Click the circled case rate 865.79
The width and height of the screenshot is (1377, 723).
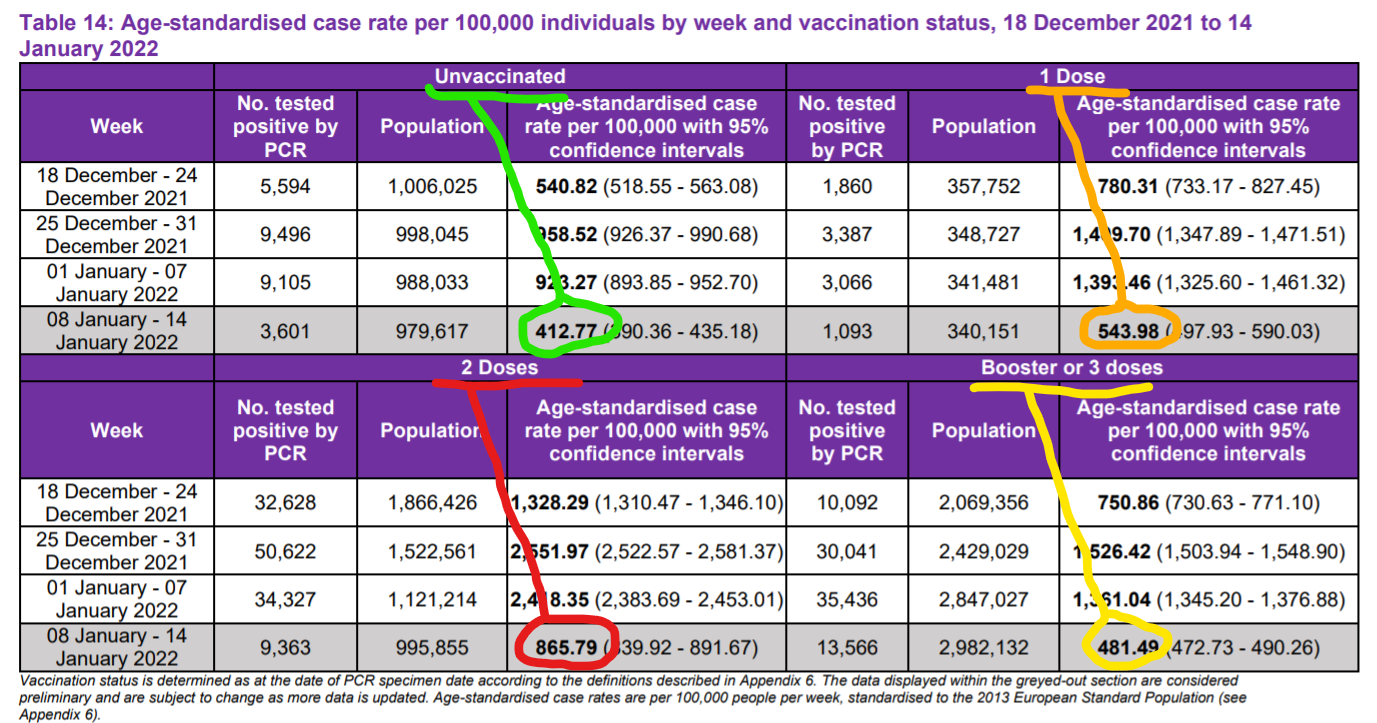click(x=566, y=647)
